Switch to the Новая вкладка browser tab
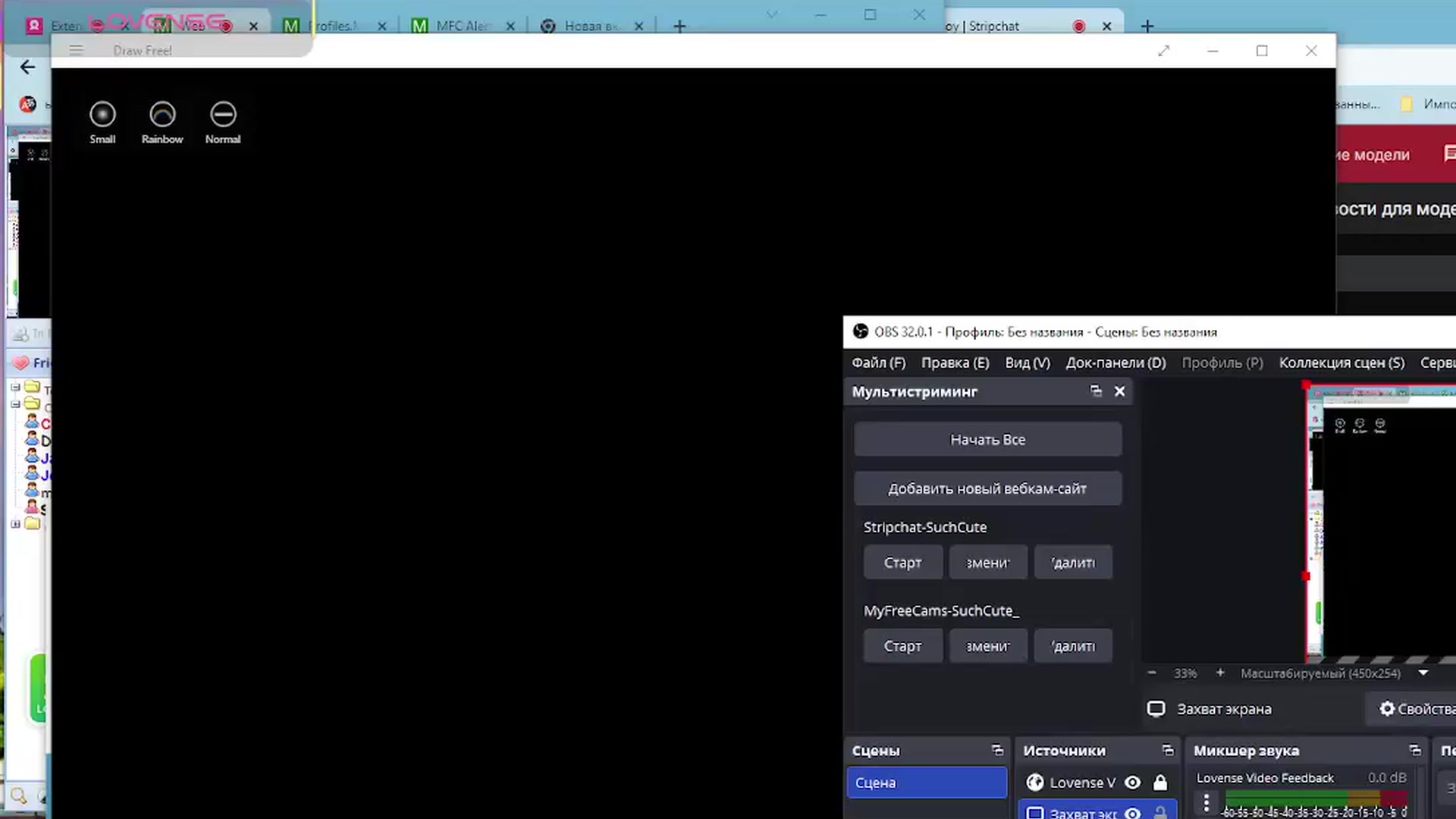Screen dimensions: 1456x819 (591, 26)
